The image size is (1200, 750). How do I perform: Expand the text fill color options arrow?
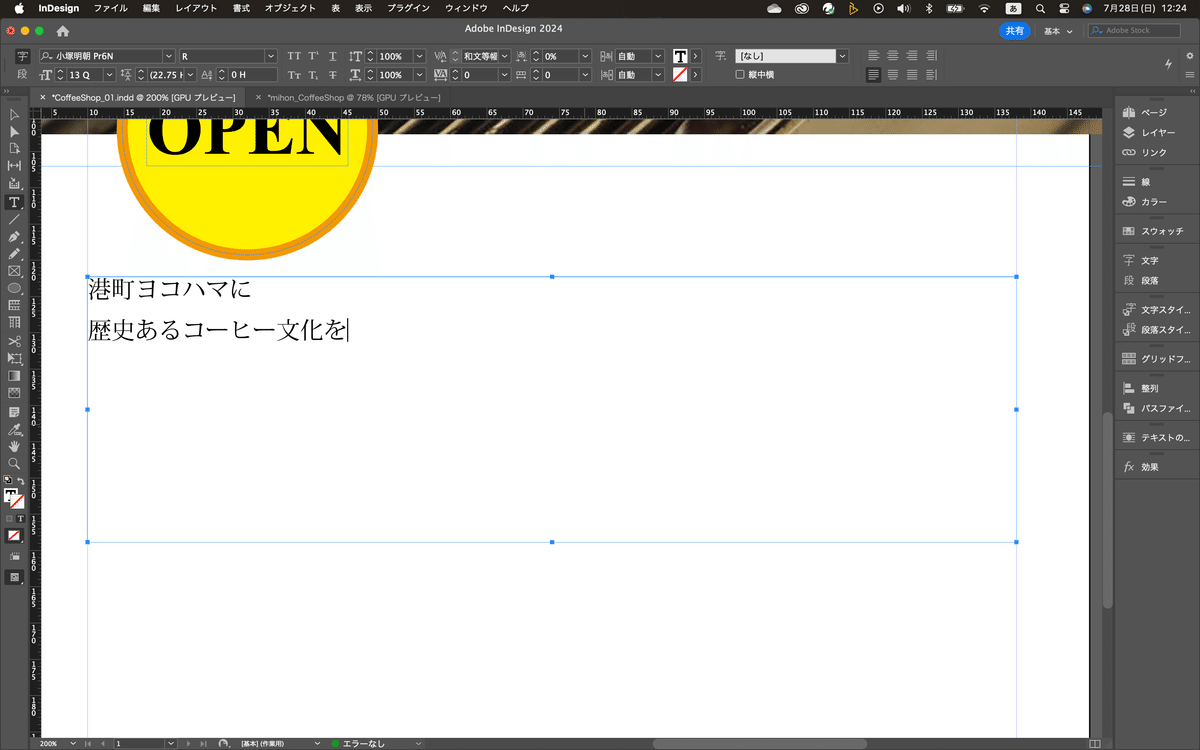point(696,56)
